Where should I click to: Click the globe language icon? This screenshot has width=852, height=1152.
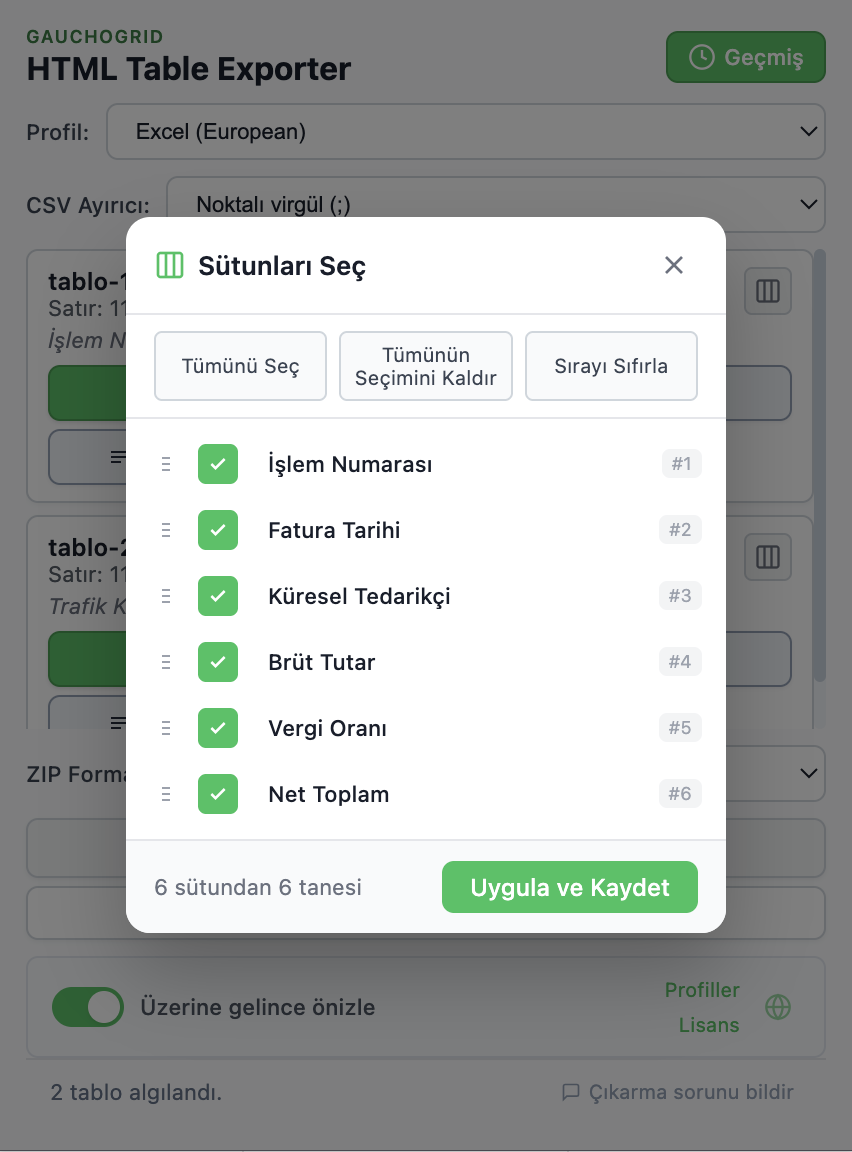778,1007
